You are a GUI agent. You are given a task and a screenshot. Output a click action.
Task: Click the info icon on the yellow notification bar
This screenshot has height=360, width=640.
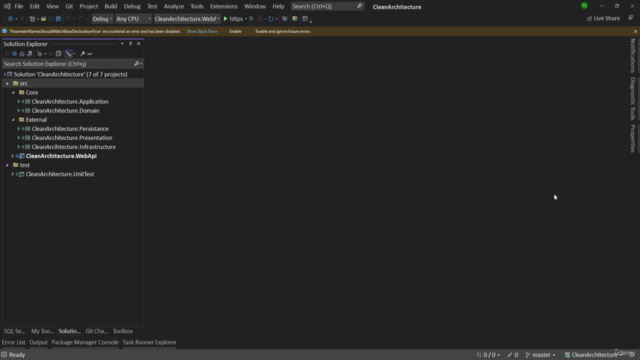click(x=4, y=31)
